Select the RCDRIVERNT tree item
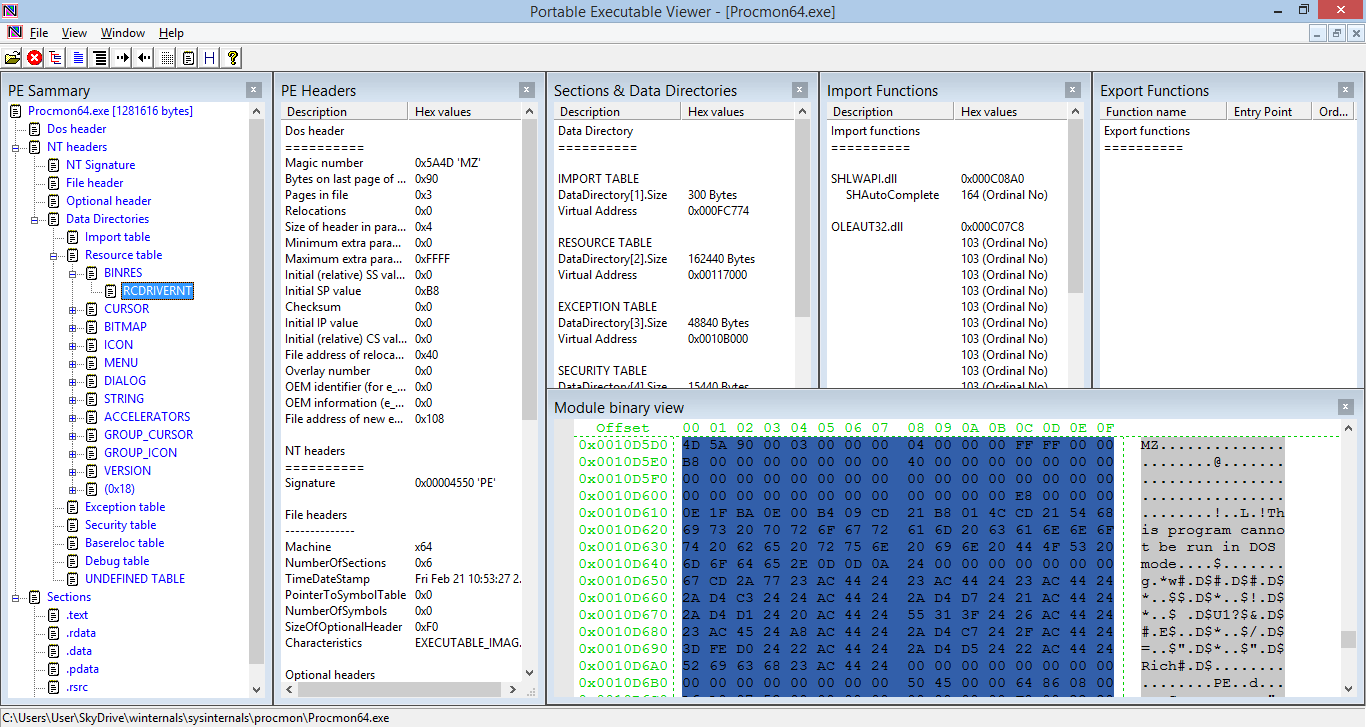The image size is (1366, 728). (x=157, y=291)
